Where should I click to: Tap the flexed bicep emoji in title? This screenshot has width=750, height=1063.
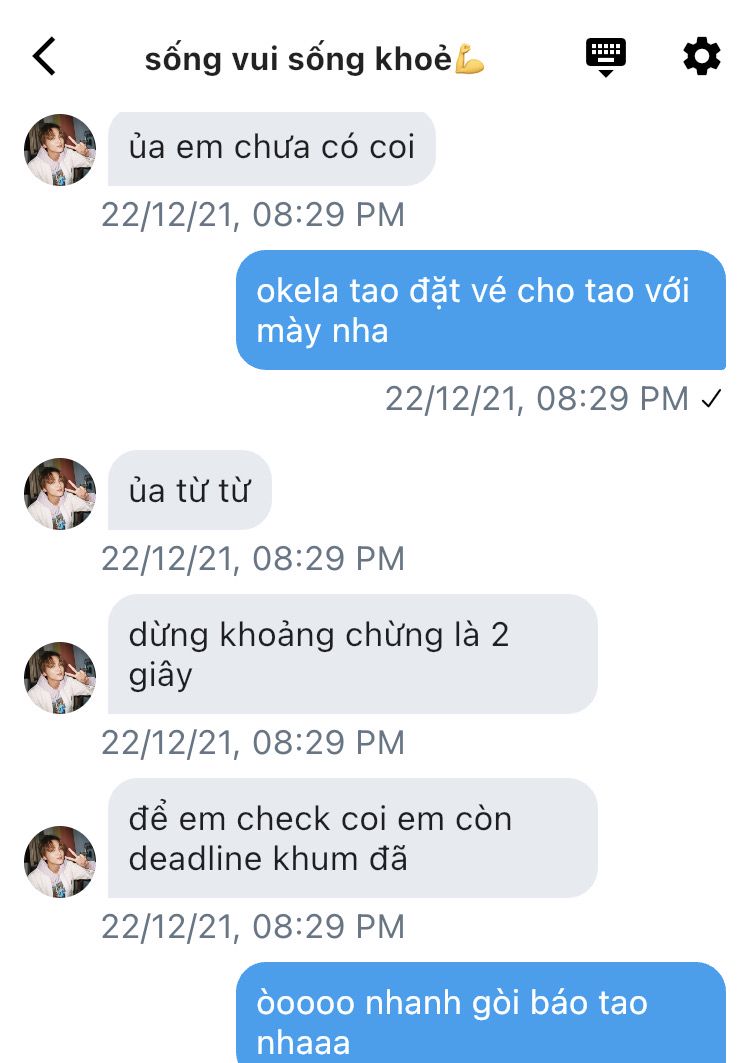tap(469, 58)
